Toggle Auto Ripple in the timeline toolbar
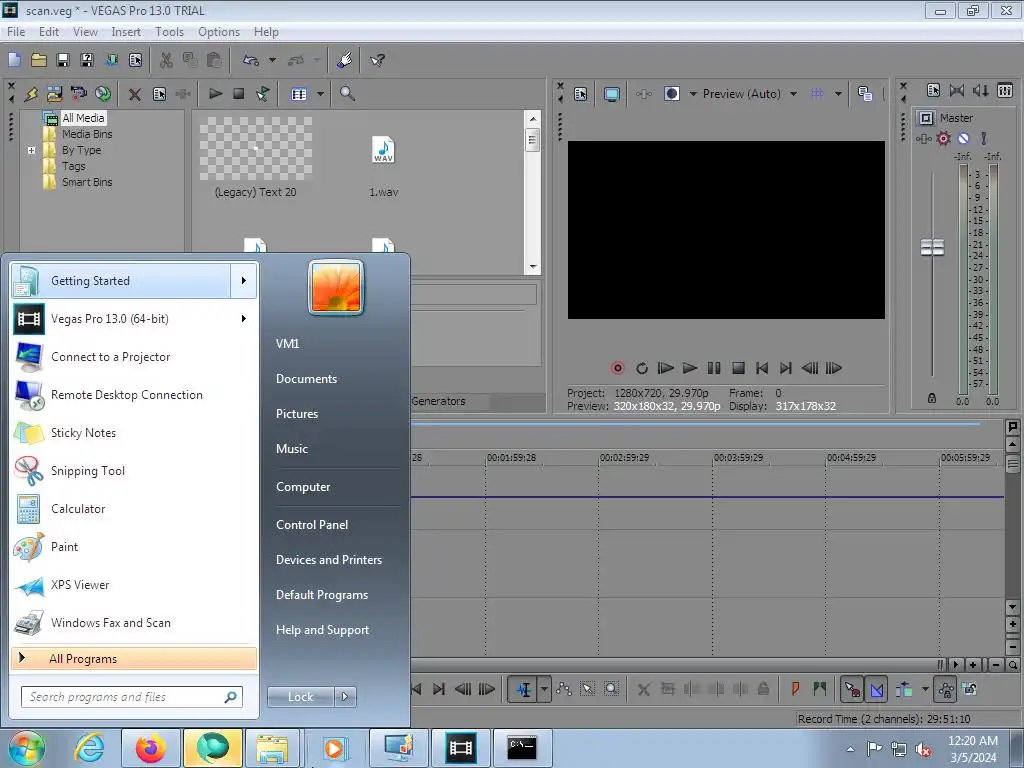Image resolution: width=1024 pixels, height=768 pixels. tap(904, 689)
